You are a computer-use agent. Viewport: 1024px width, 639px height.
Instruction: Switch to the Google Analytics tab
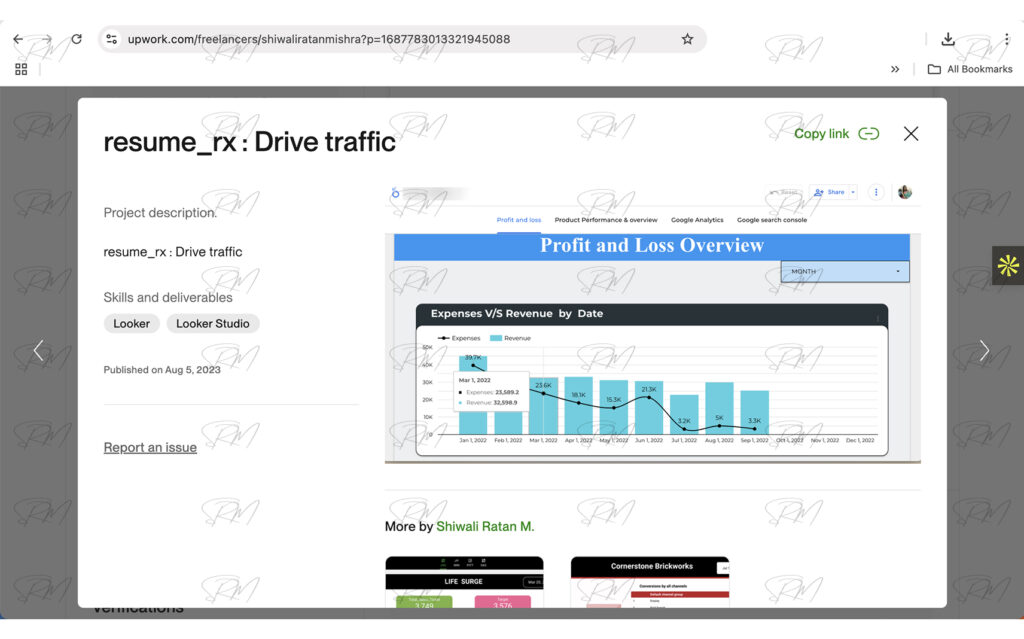[x=697, y=220]
